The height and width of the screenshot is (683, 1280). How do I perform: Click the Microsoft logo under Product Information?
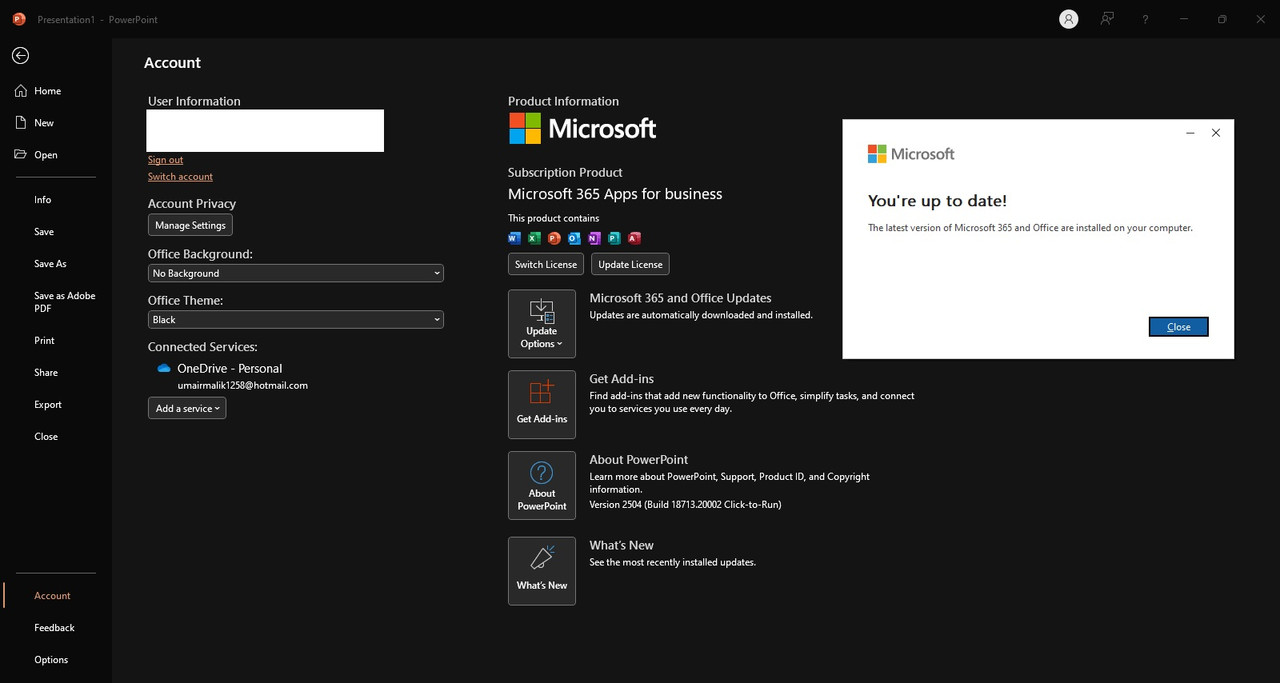tap(582, 128)
